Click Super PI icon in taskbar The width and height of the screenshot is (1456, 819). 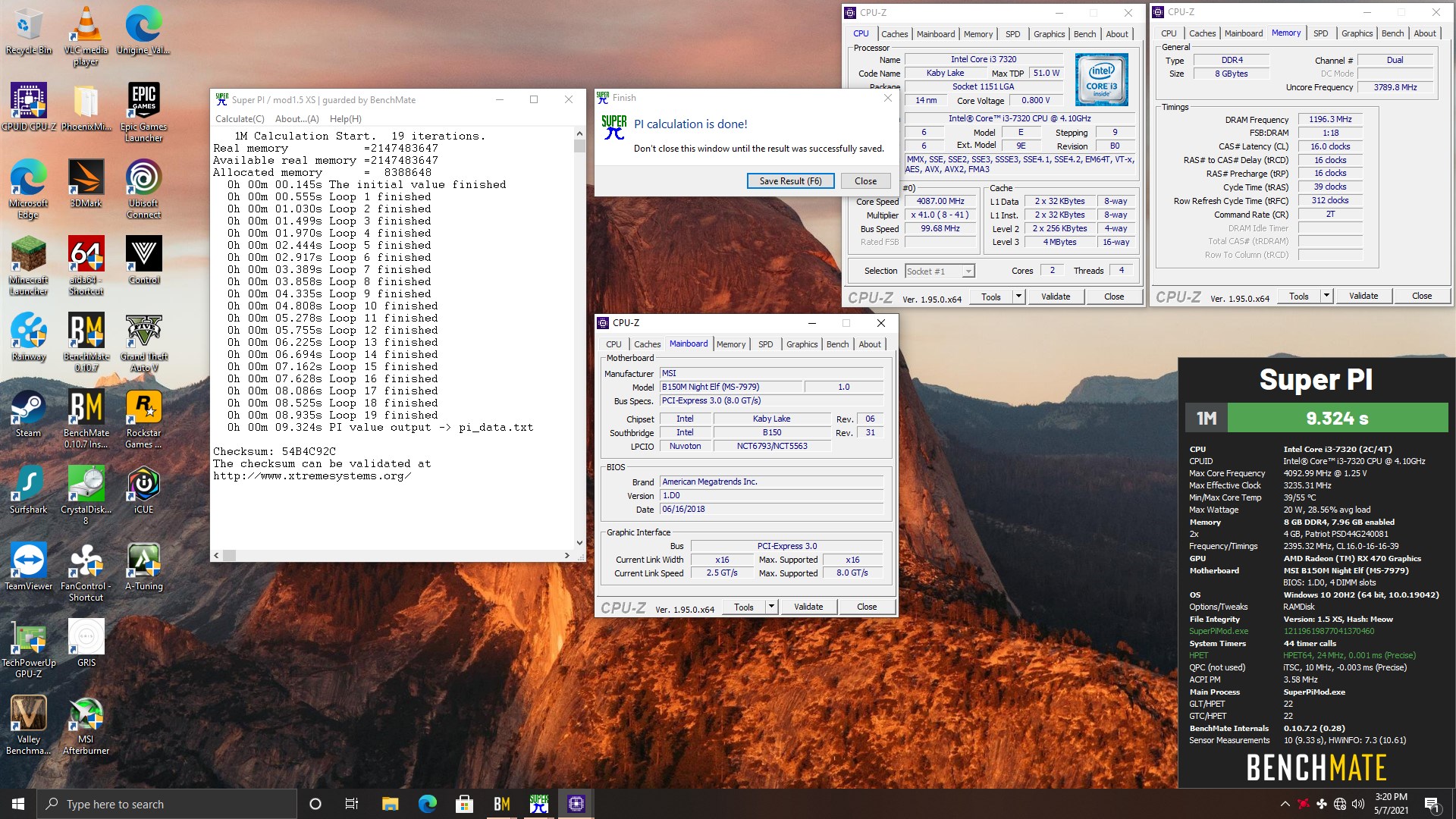pos(538,804)
